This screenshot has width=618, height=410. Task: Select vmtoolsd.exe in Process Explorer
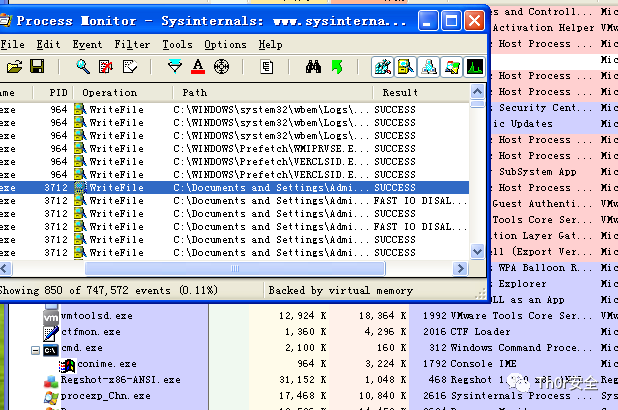click(97, 316)
